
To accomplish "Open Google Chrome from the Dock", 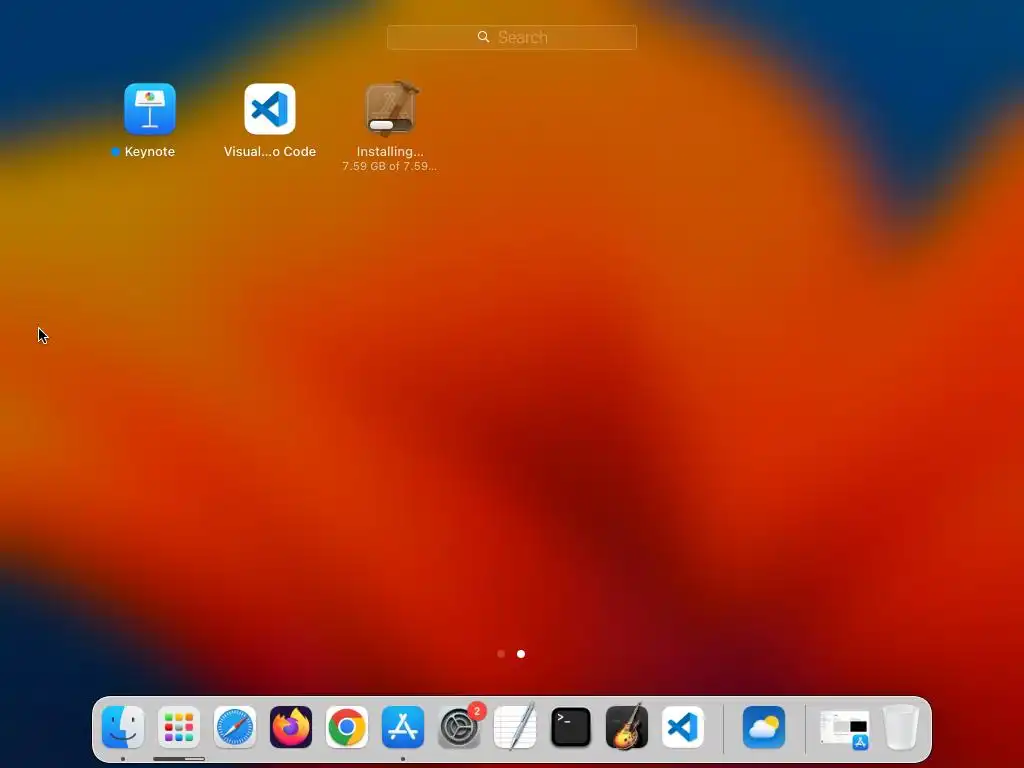I will tap(347, 727).
